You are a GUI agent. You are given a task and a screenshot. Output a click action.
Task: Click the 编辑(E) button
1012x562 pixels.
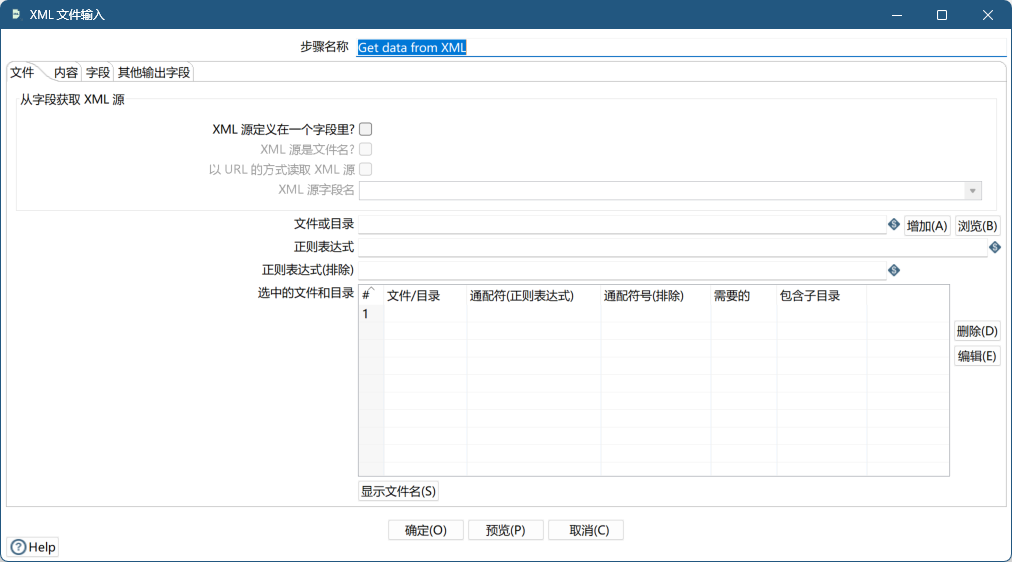pyautogui.click(x=977, y=356)
